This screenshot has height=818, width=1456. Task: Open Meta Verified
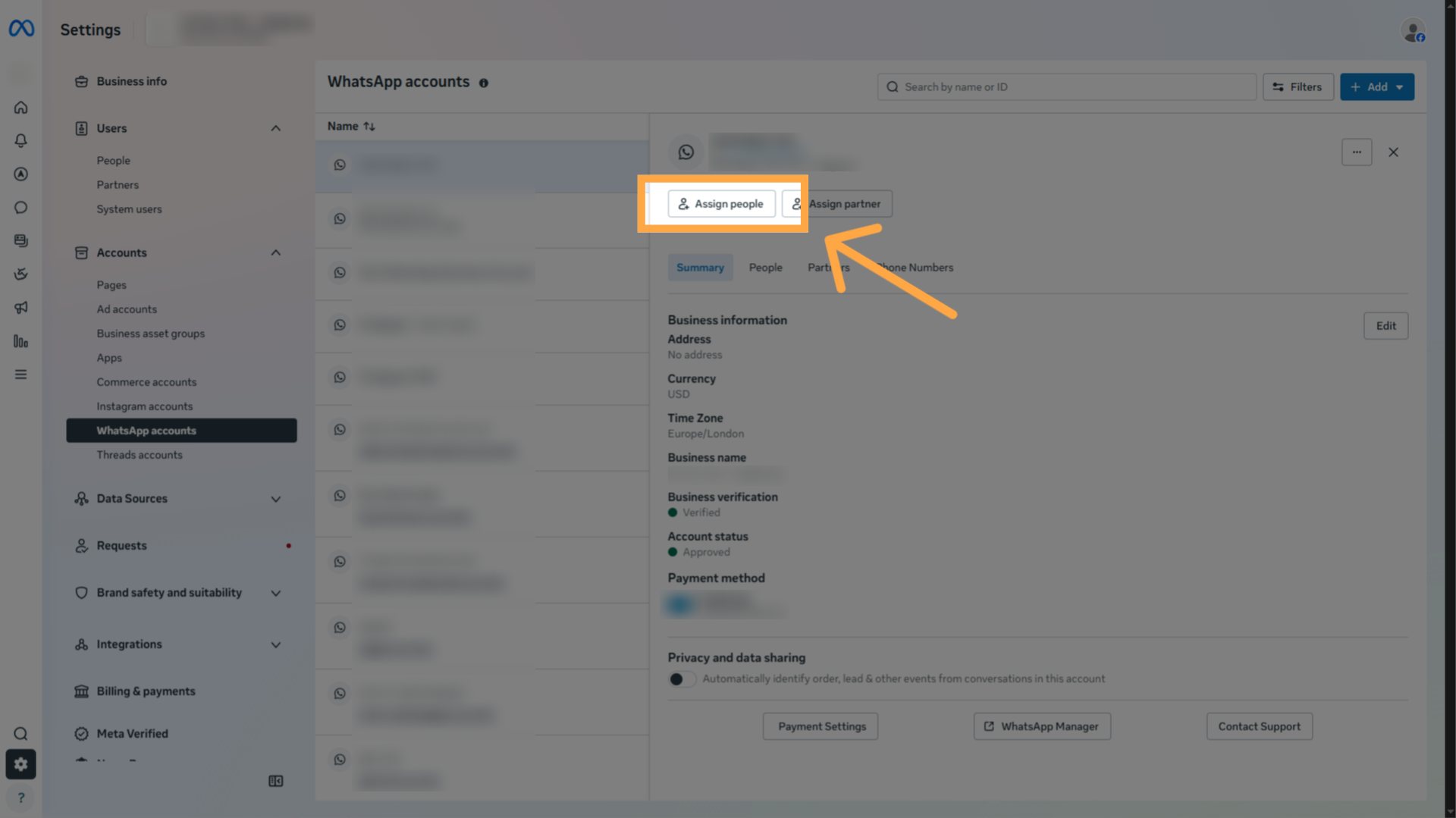pyautogui.click(x=132, y=734)
